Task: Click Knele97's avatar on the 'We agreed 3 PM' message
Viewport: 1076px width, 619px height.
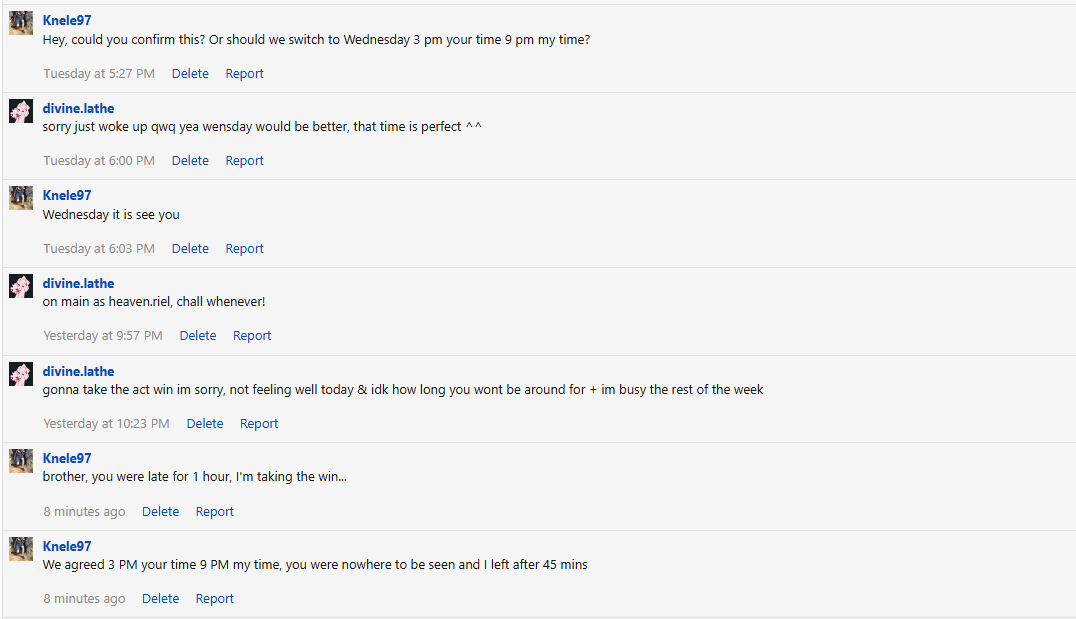Action: pos(21,549)
